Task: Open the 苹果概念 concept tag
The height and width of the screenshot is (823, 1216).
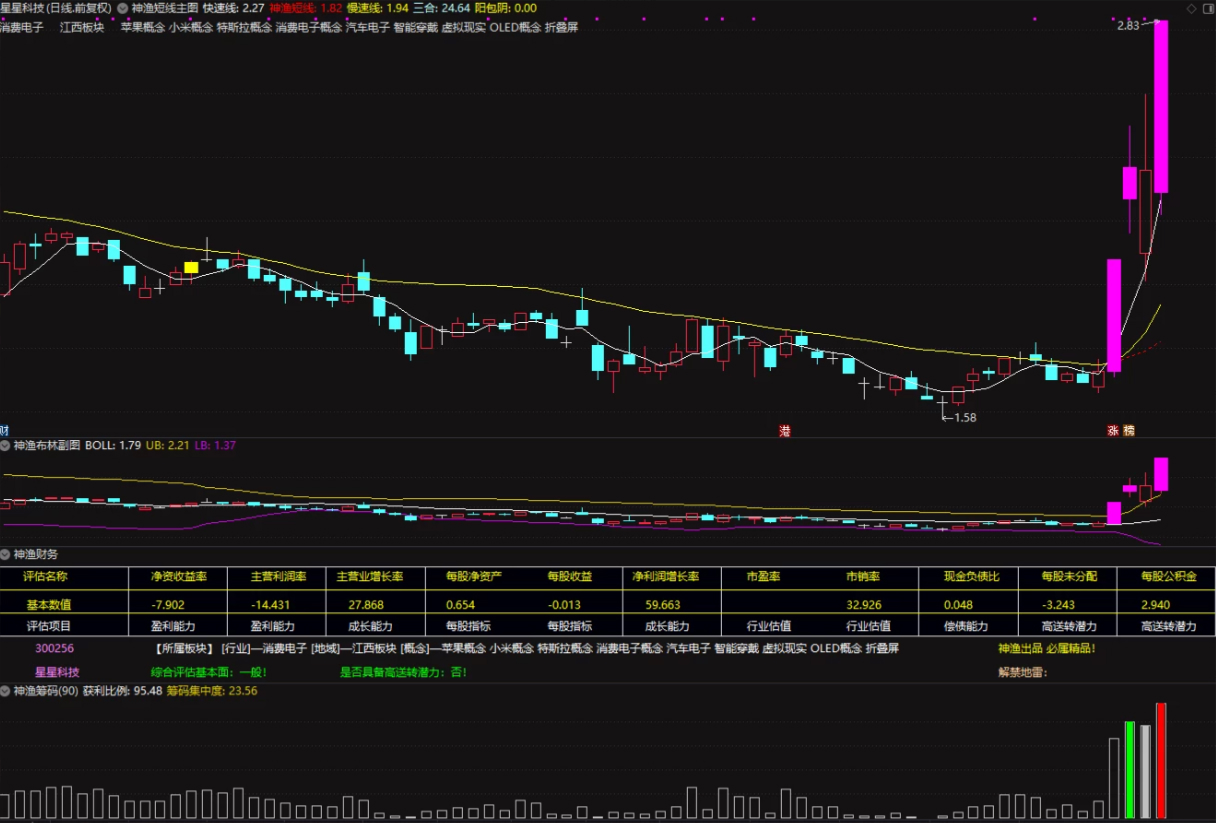Action: click(x=143, y=27)
